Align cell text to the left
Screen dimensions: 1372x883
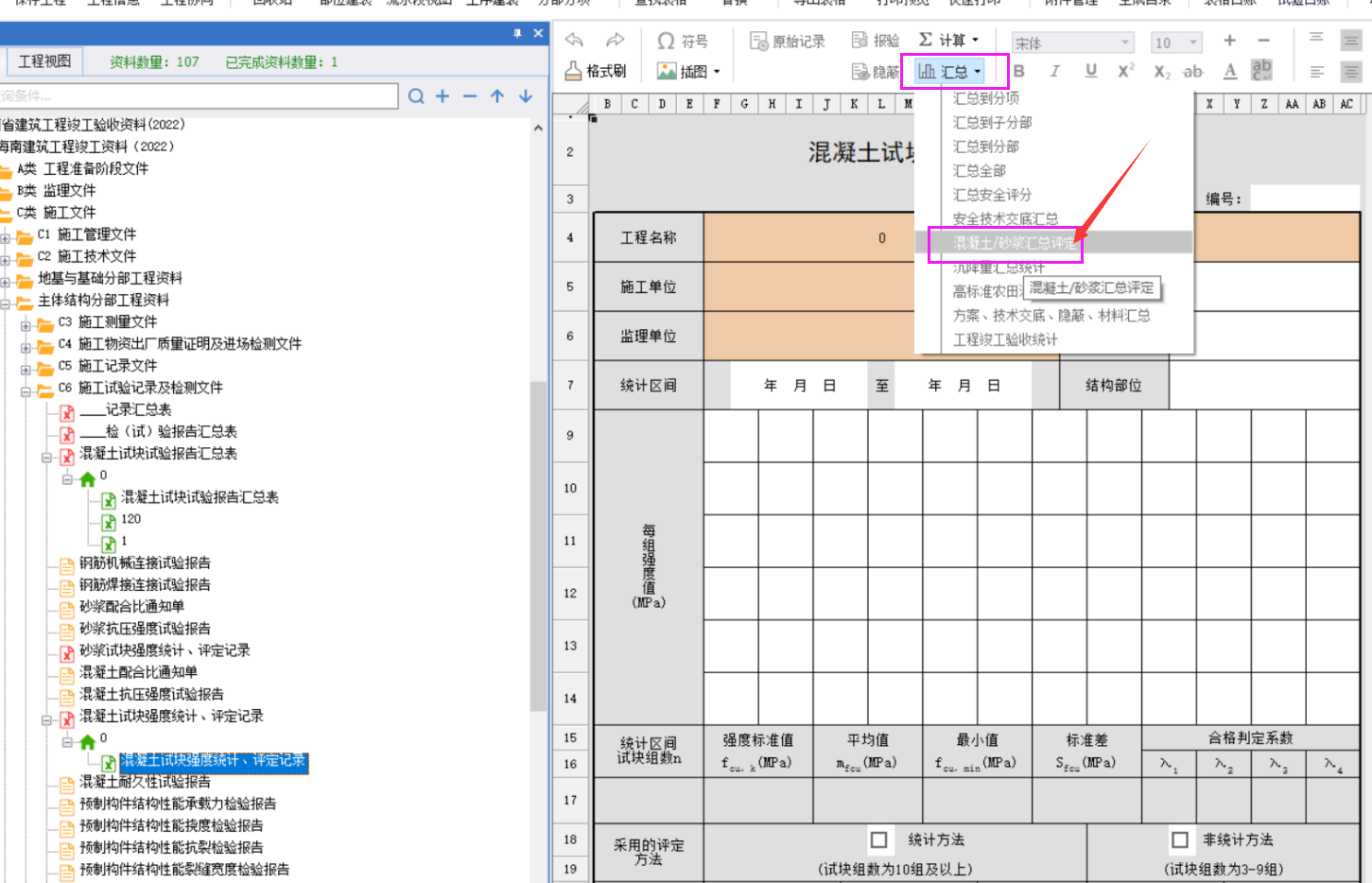point(1316,72)
